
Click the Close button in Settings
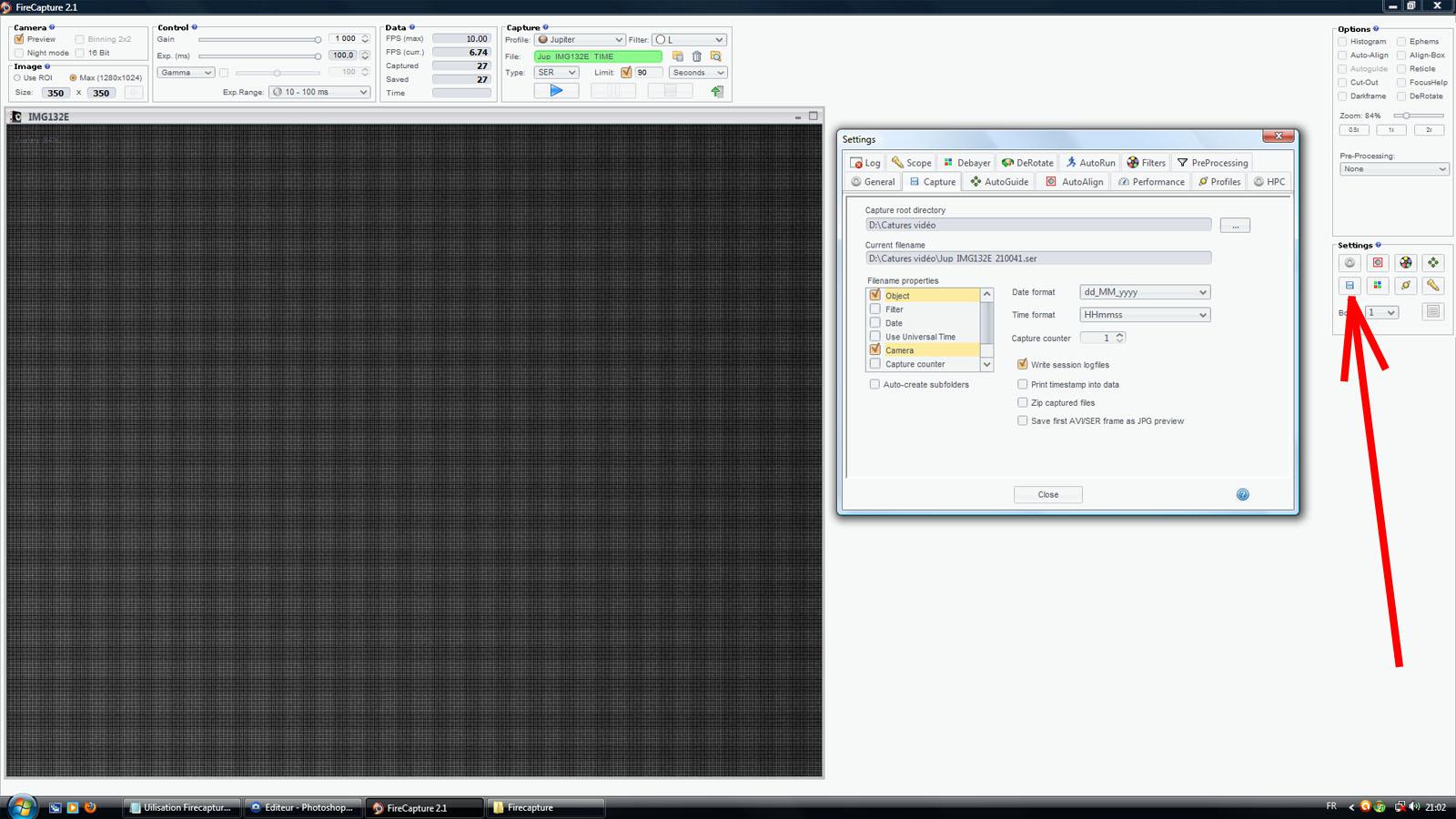1047,494
